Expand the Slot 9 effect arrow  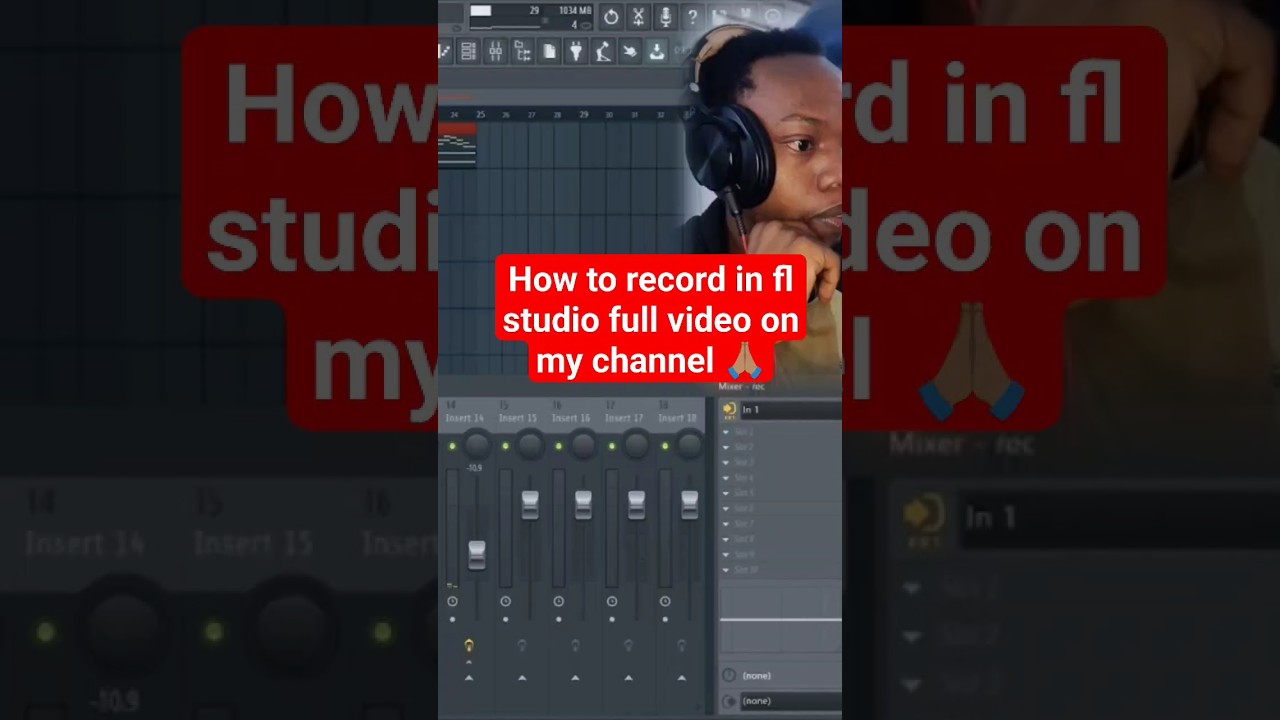coord(726,554)
